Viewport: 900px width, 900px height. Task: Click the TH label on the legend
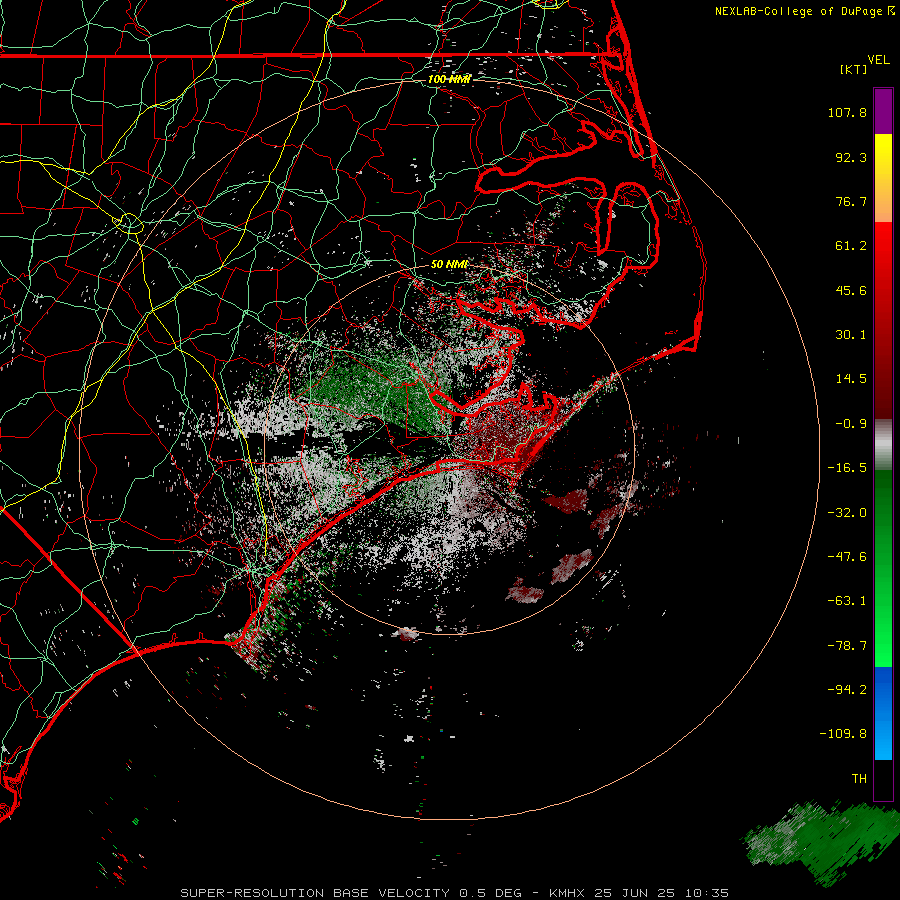[859, 779]
